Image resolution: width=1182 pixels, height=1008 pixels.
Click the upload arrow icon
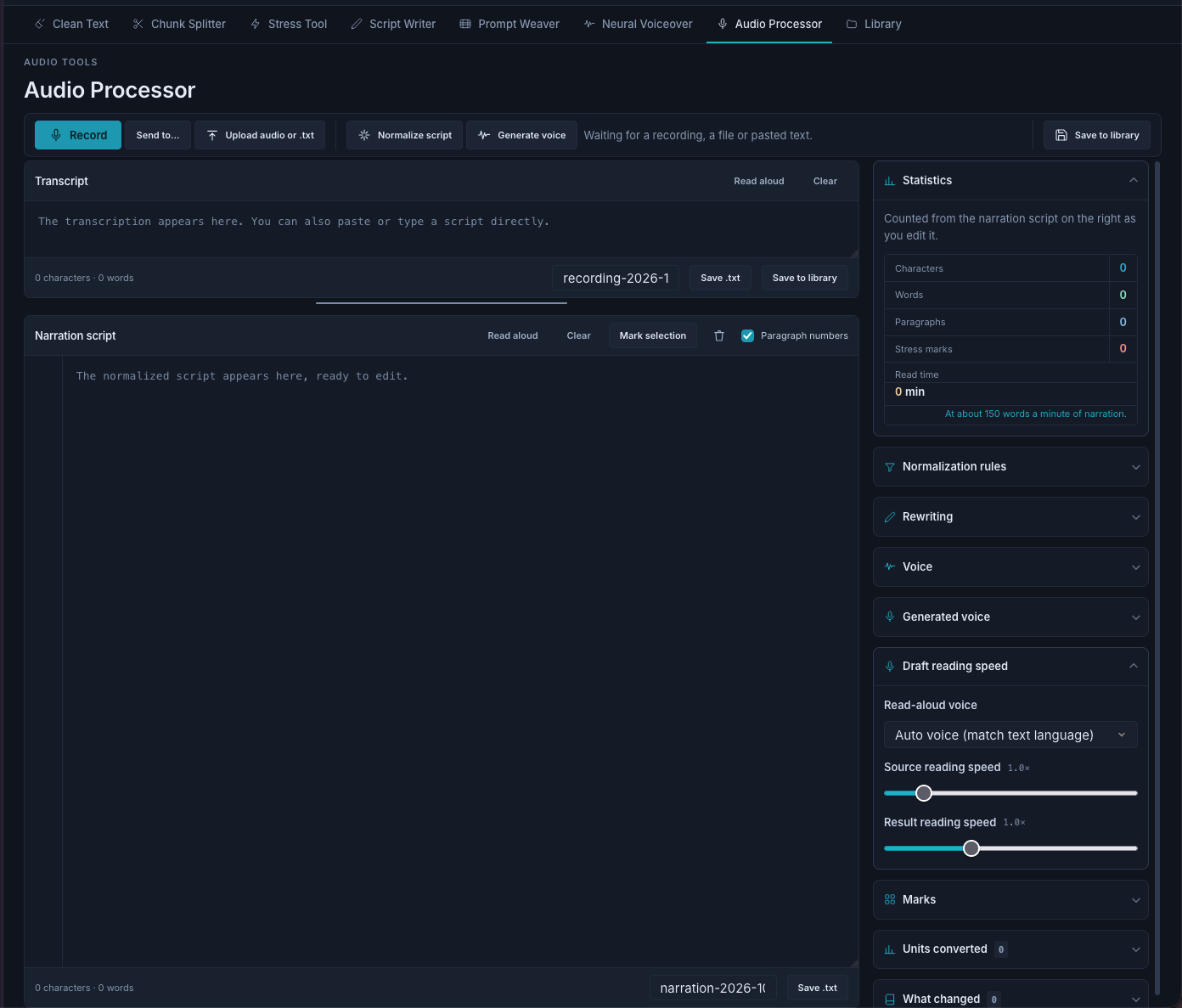[x=212, y=135]
